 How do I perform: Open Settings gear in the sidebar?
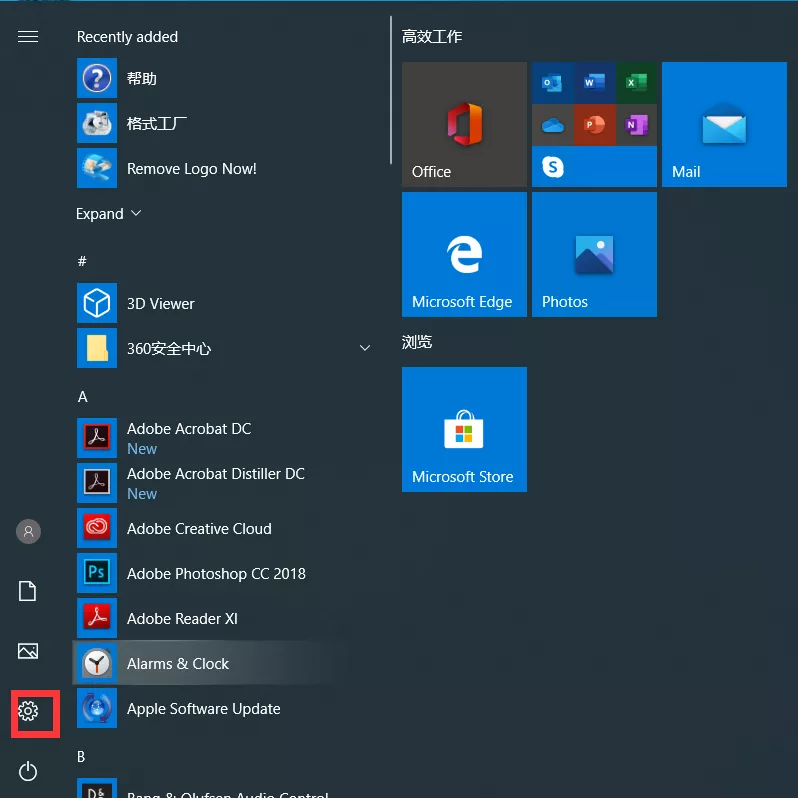tap(28, 711)
